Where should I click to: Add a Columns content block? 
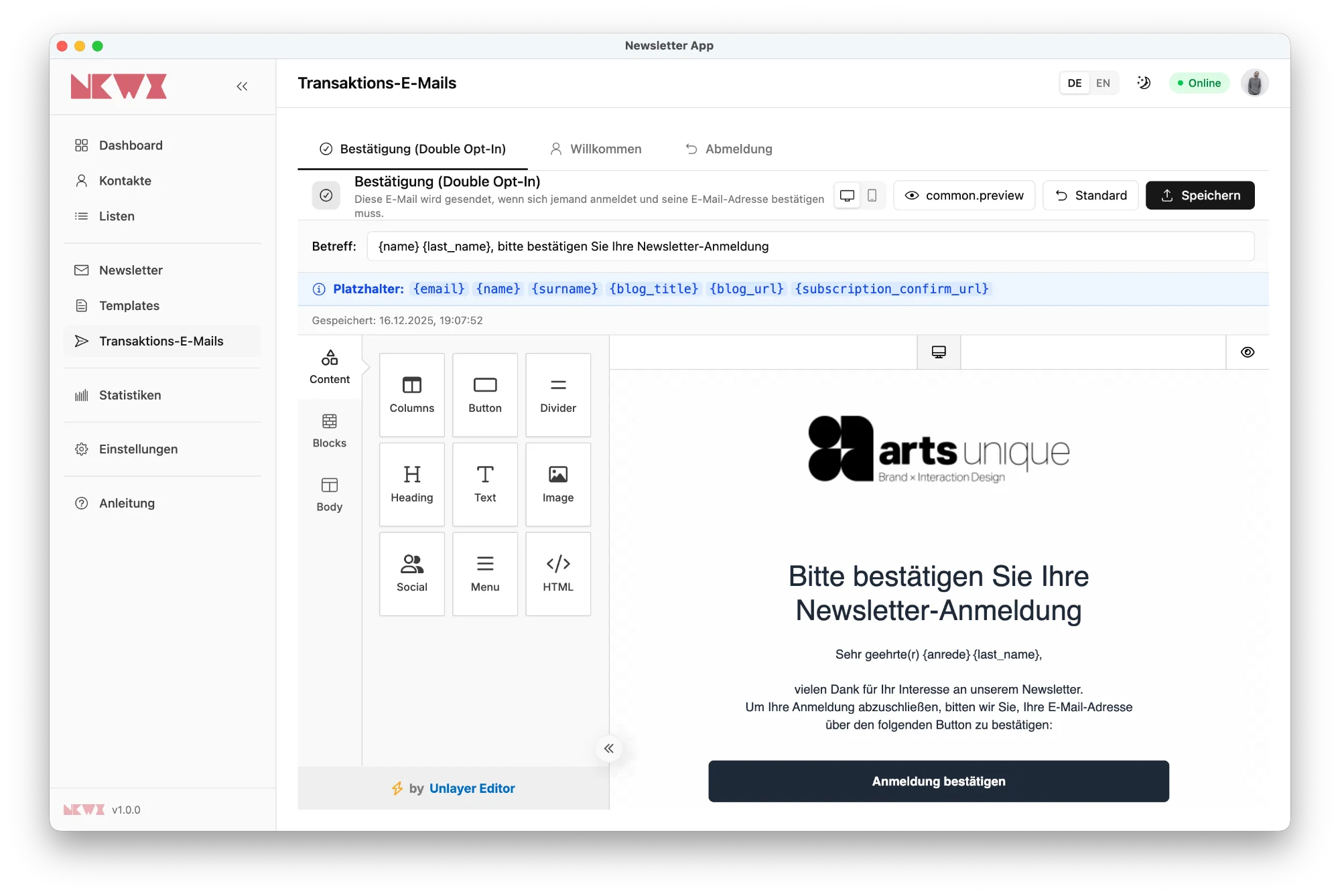coord(411,394)
